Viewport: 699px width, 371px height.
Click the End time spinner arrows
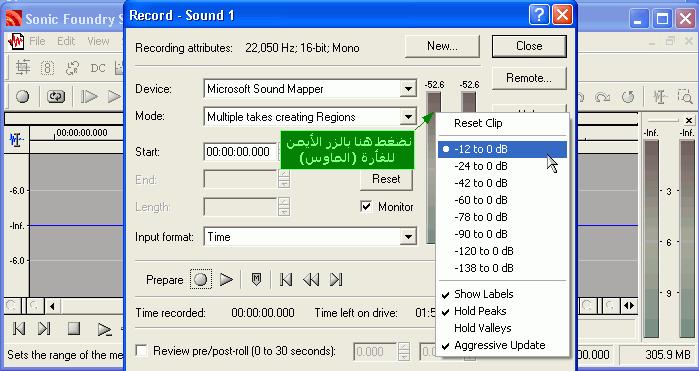click(x=284, y=180)
